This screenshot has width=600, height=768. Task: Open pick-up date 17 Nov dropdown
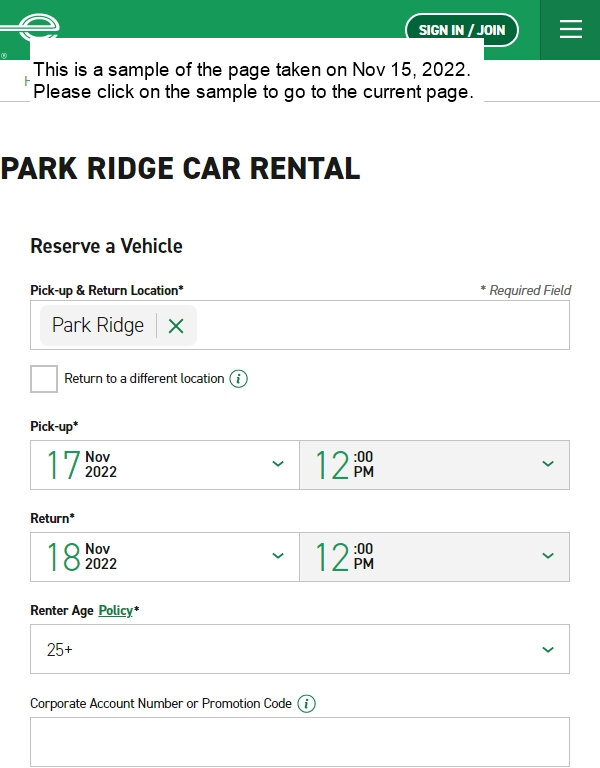(165, 465)
